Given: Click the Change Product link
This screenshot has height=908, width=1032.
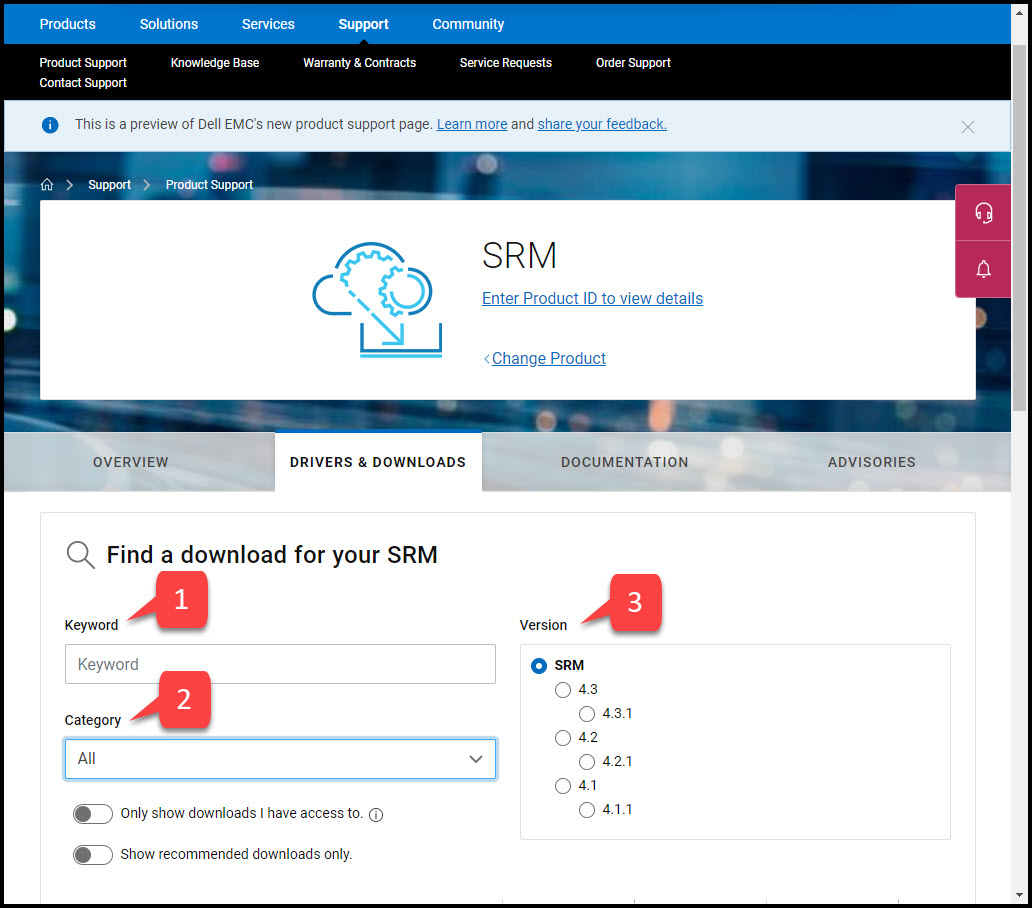Looking at the screenshot, I should click(x=548, y=359).
